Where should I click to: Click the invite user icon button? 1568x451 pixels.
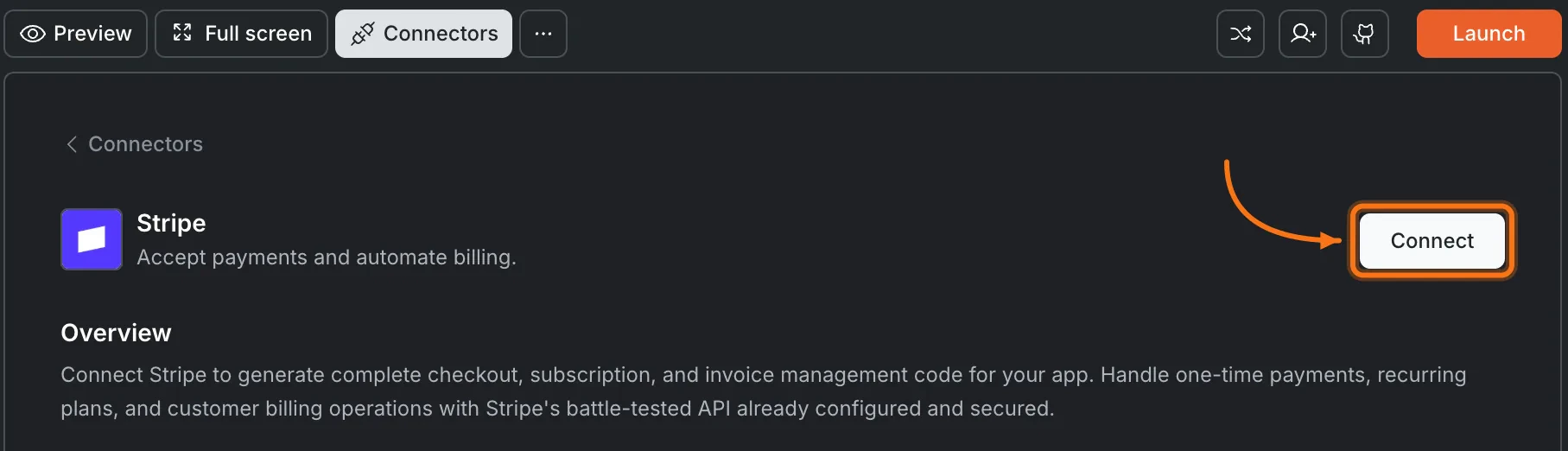(1302, 34)
